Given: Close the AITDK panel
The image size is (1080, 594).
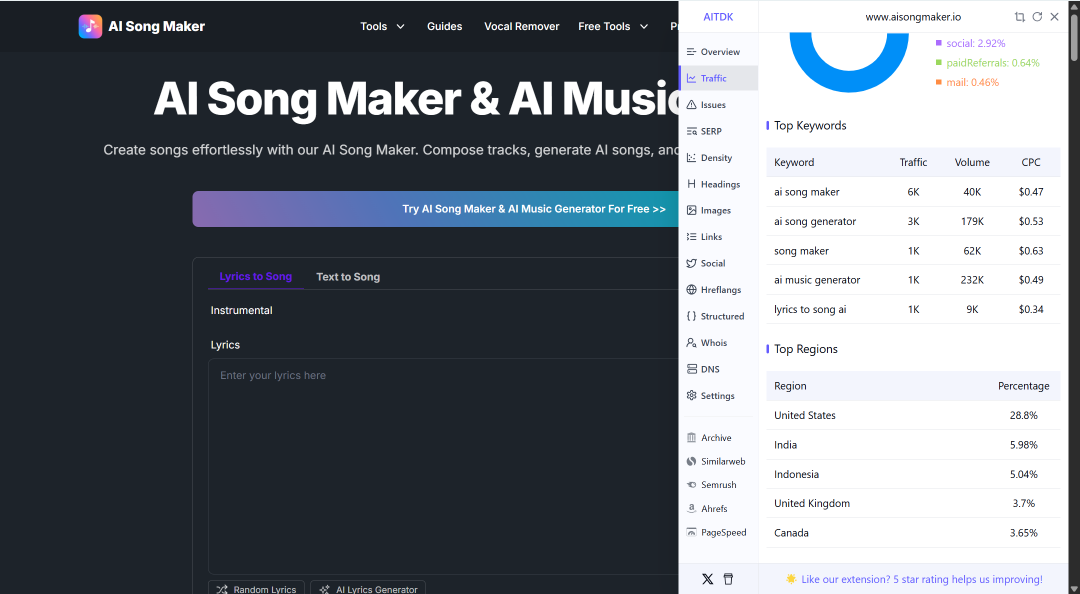Looking at the screenshot, I should tap(1054, 17).
